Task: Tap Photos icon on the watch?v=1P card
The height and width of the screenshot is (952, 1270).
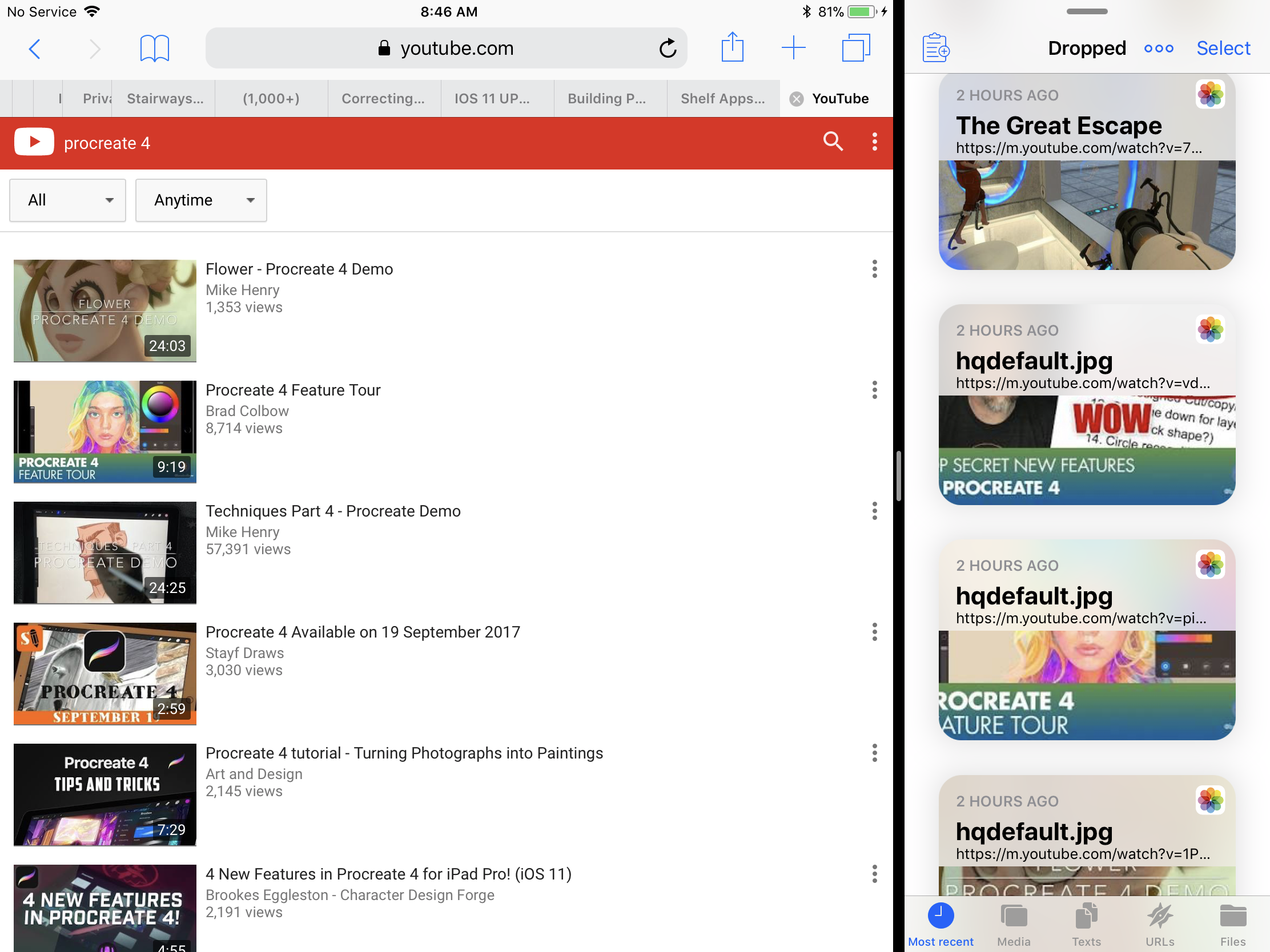Action: click(x=1210, y=800)
